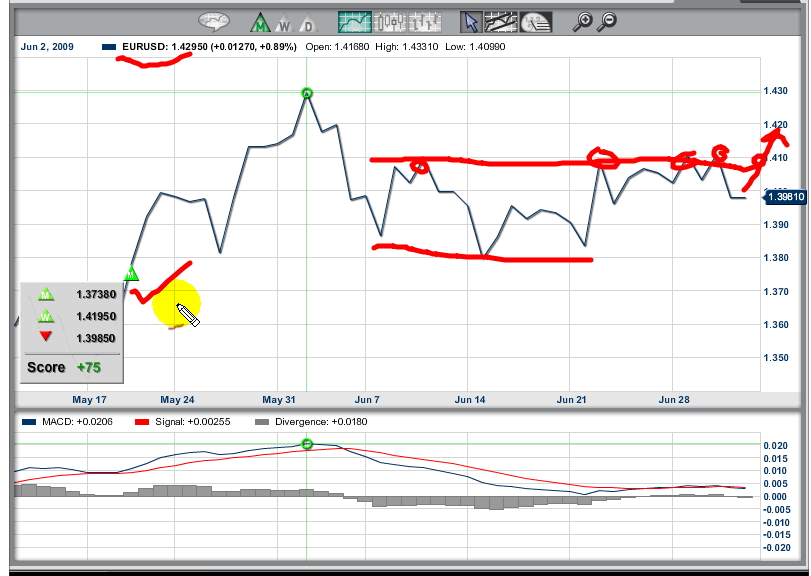Switch to candlestick chart view
The width and height of the screenshot is (811, 576).
pos(390,22)
